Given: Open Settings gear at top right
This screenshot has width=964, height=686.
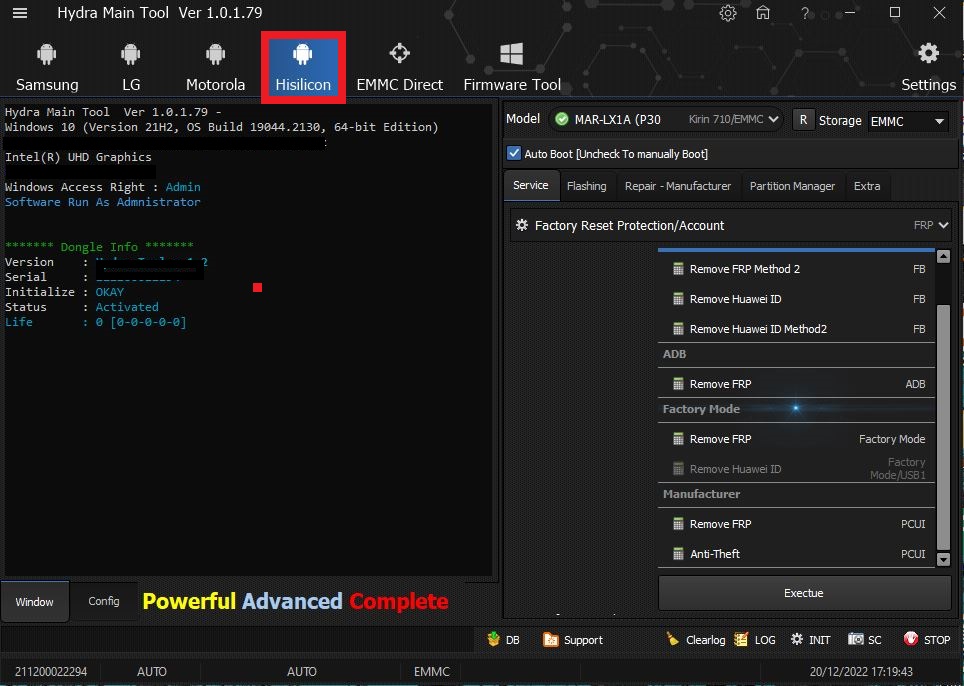Looking at the screenshot, I should [x=928, y=67].
